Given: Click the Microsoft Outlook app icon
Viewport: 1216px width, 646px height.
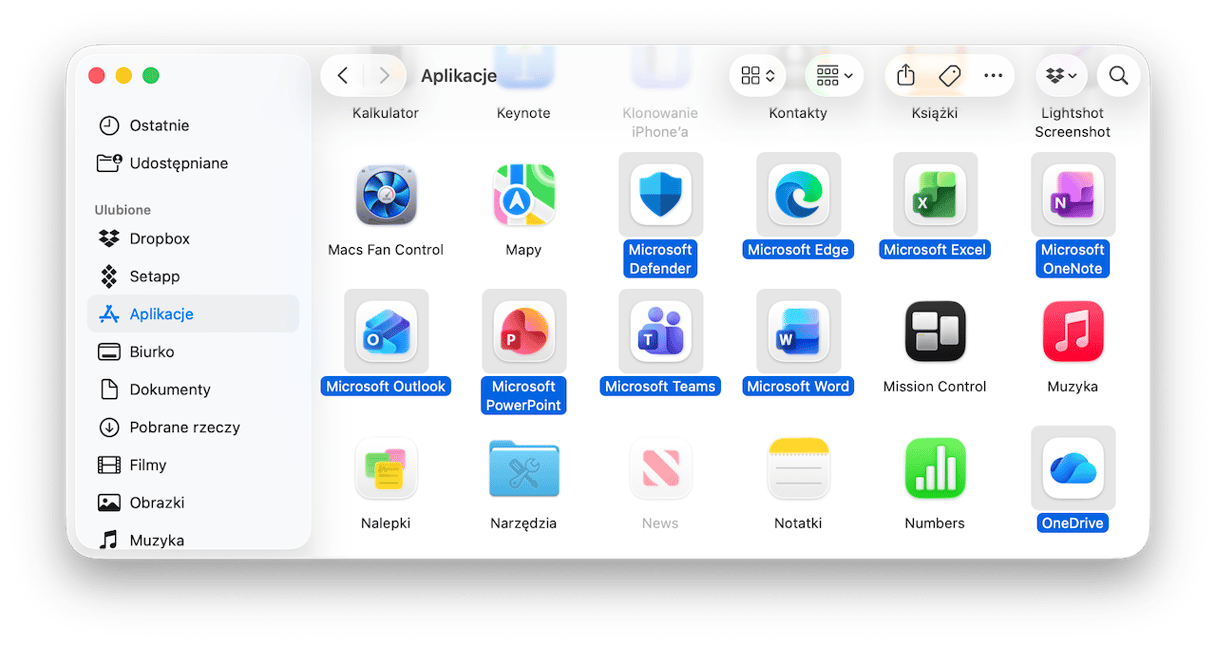Looking at the screenshot, I should [x=386, y=332].
